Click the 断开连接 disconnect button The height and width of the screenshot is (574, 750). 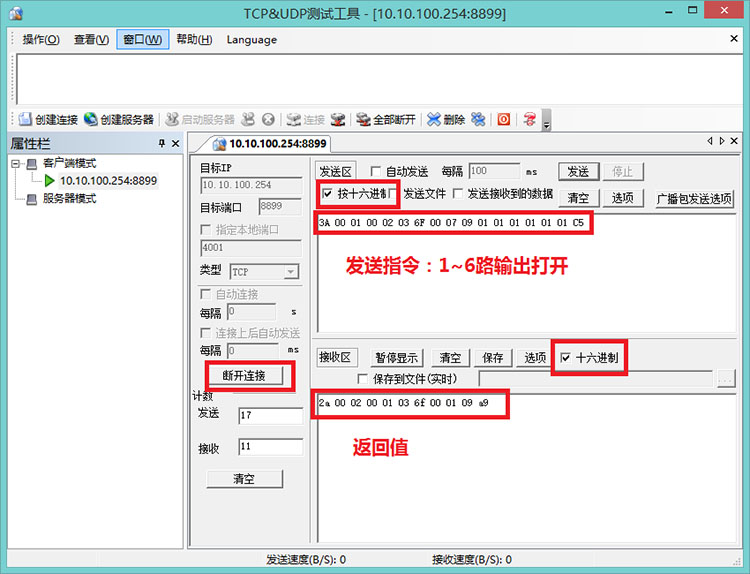click(x=244, y=376)
